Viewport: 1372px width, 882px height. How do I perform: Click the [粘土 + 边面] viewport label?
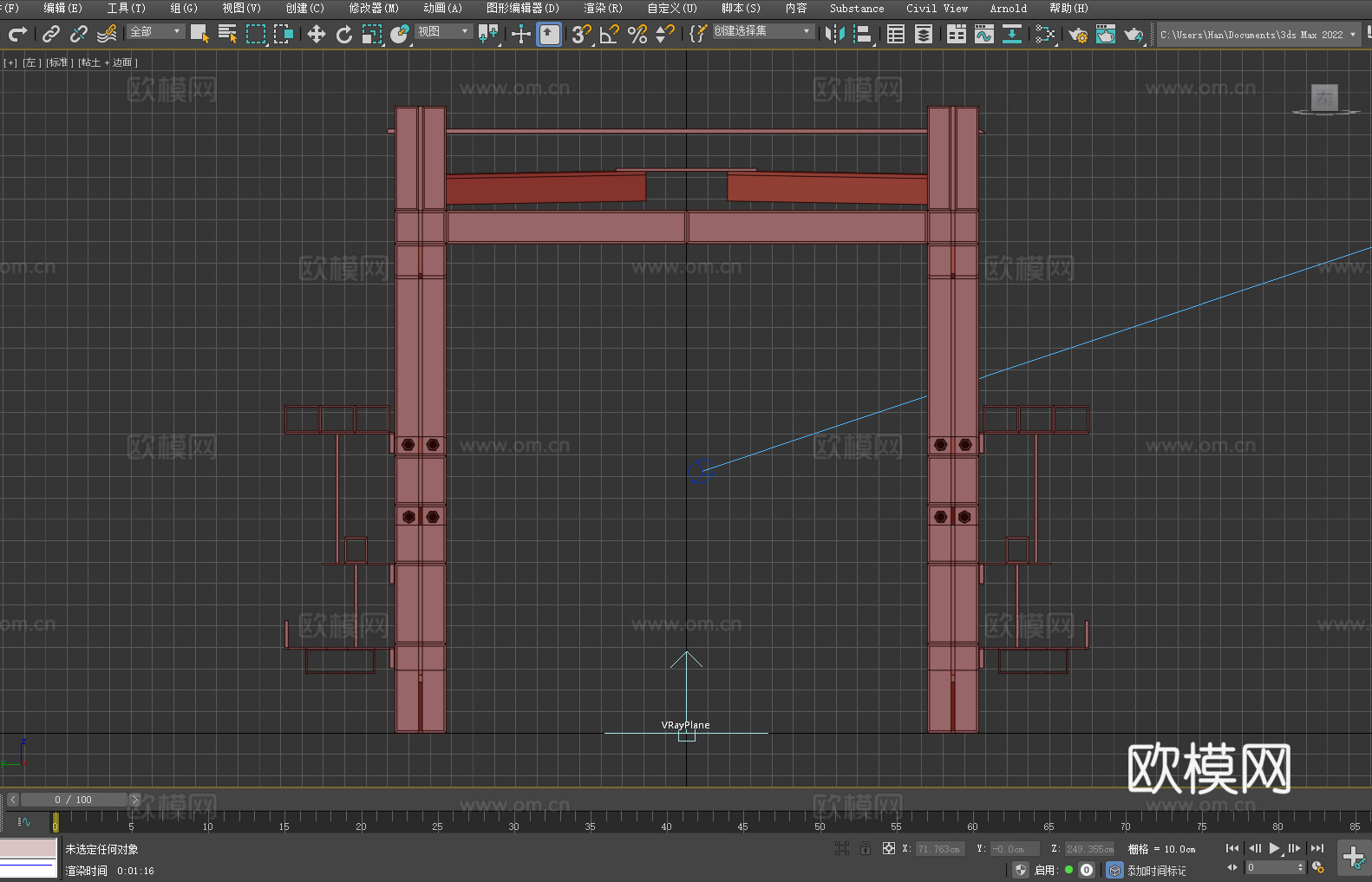(x=108, y=62)
